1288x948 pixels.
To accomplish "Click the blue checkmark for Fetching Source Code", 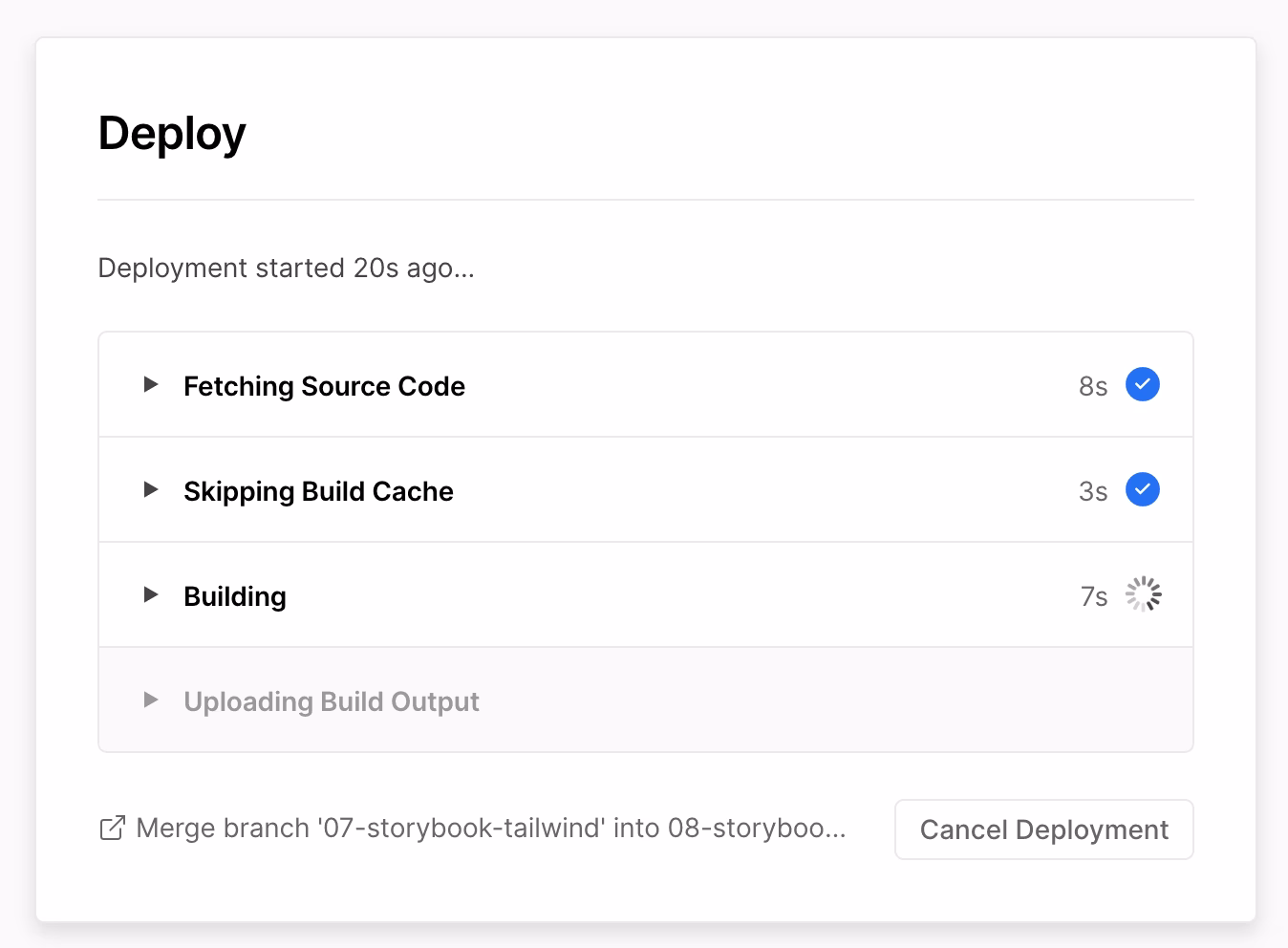I will [1143, 385].
